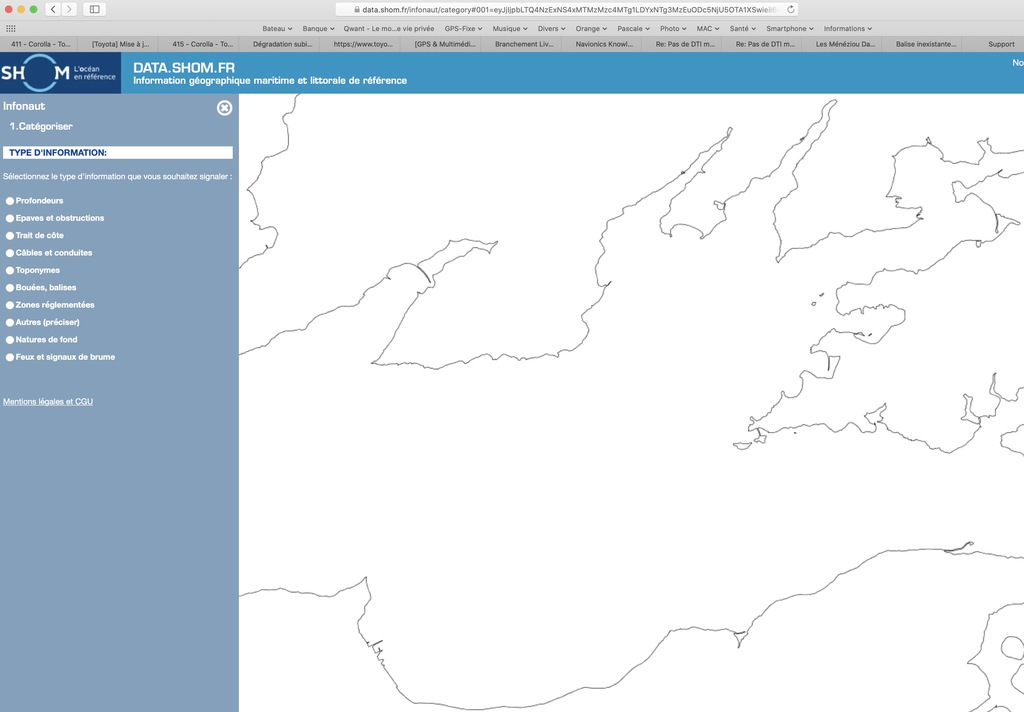Viewport: 1024px width, 712px height.
Task: Select Bouées, balises radio button
Action: pos(10,287)
